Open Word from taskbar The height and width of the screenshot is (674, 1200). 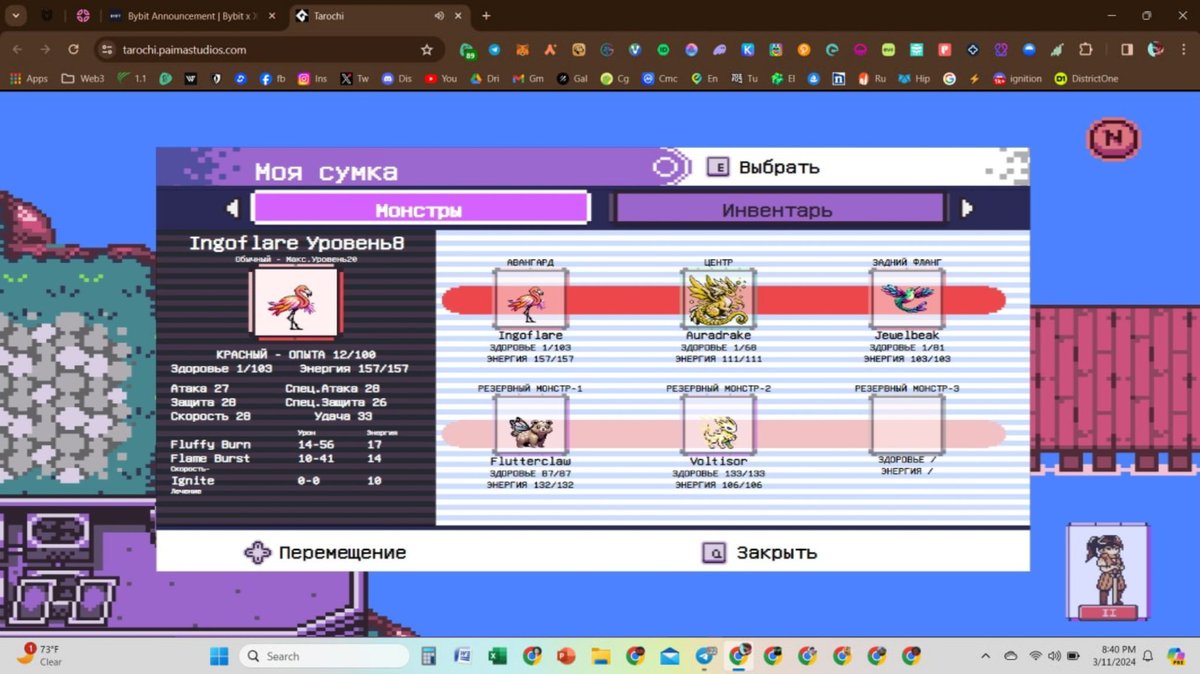462,656
